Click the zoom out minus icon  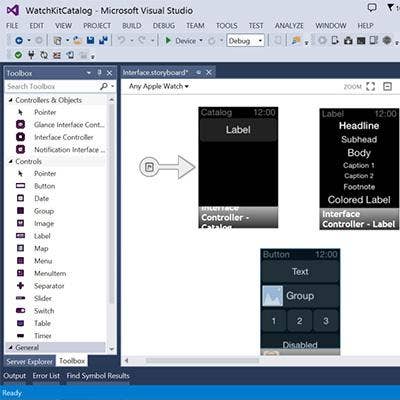click(x=387, y=87)
